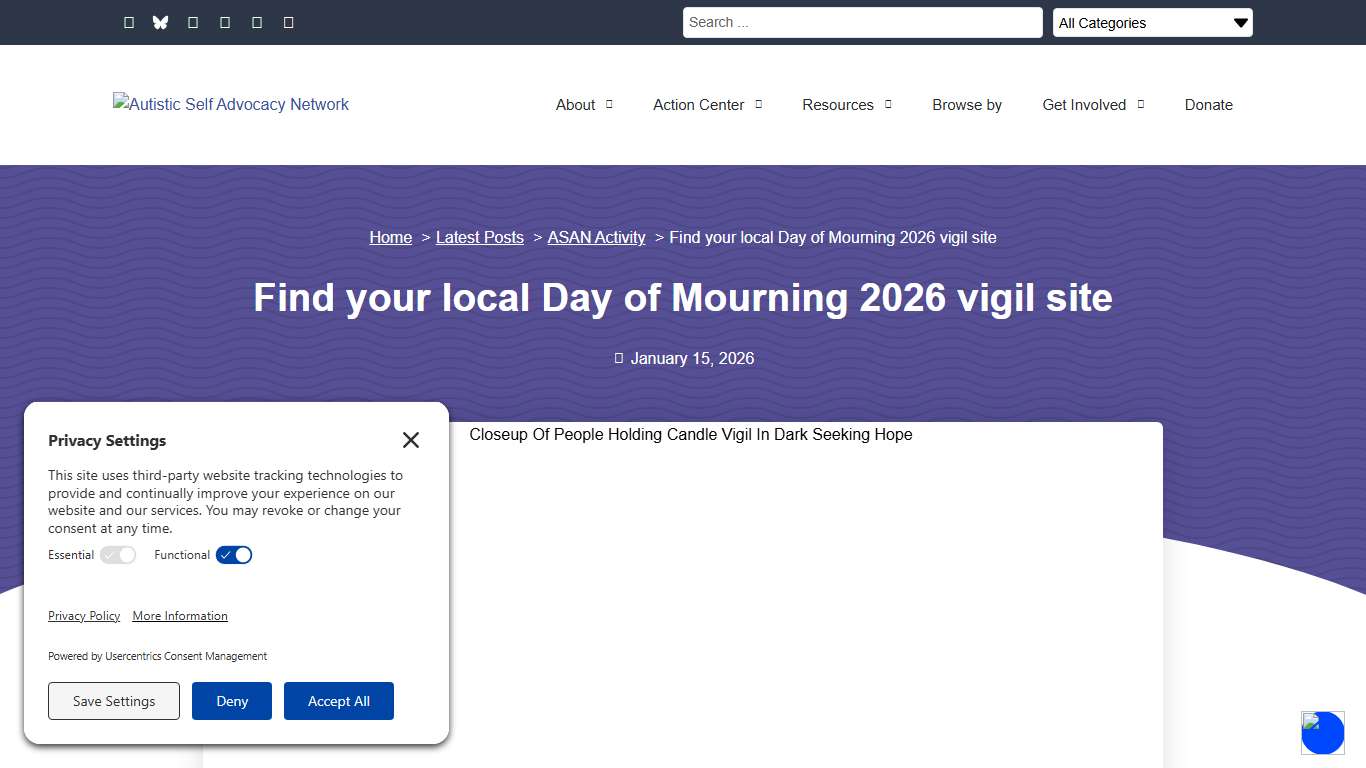Open the Privacy Policy link
The image size is (1366, 768).
[x=84, y=616]
